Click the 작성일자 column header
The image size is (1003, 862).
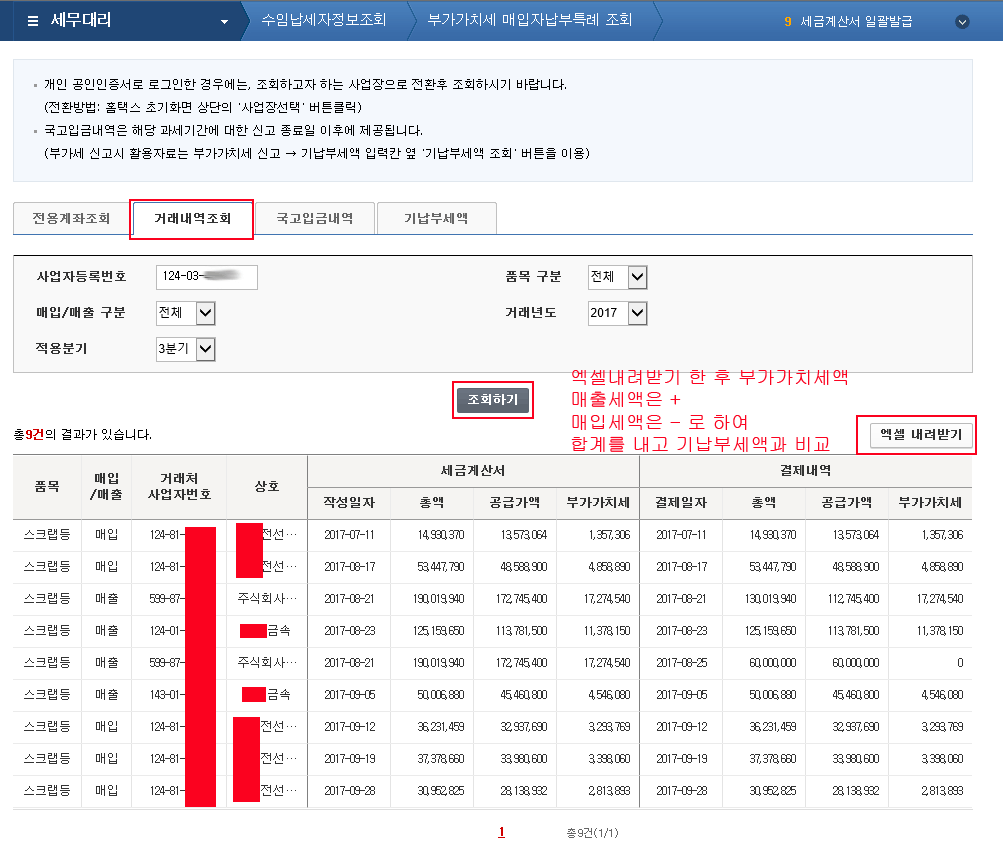(x=349, y=502)
